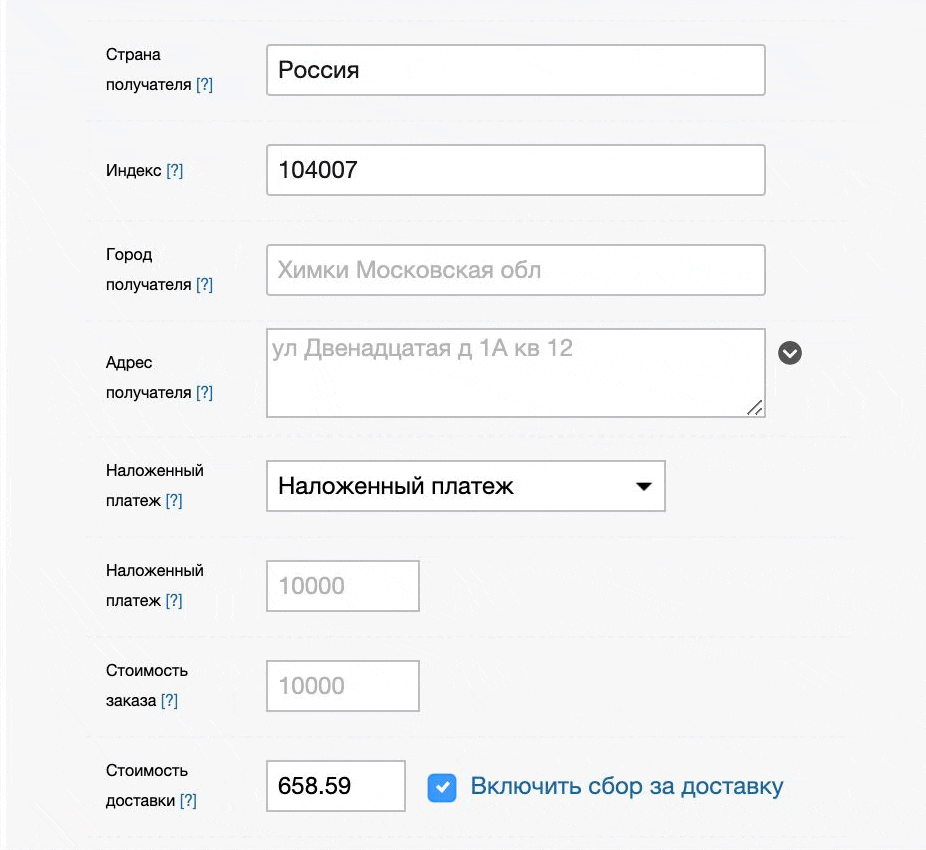This screenshot has width=926, height=850.
Task: Open the [?] hint beside Стоимость доставки
Action: [187, 801]
